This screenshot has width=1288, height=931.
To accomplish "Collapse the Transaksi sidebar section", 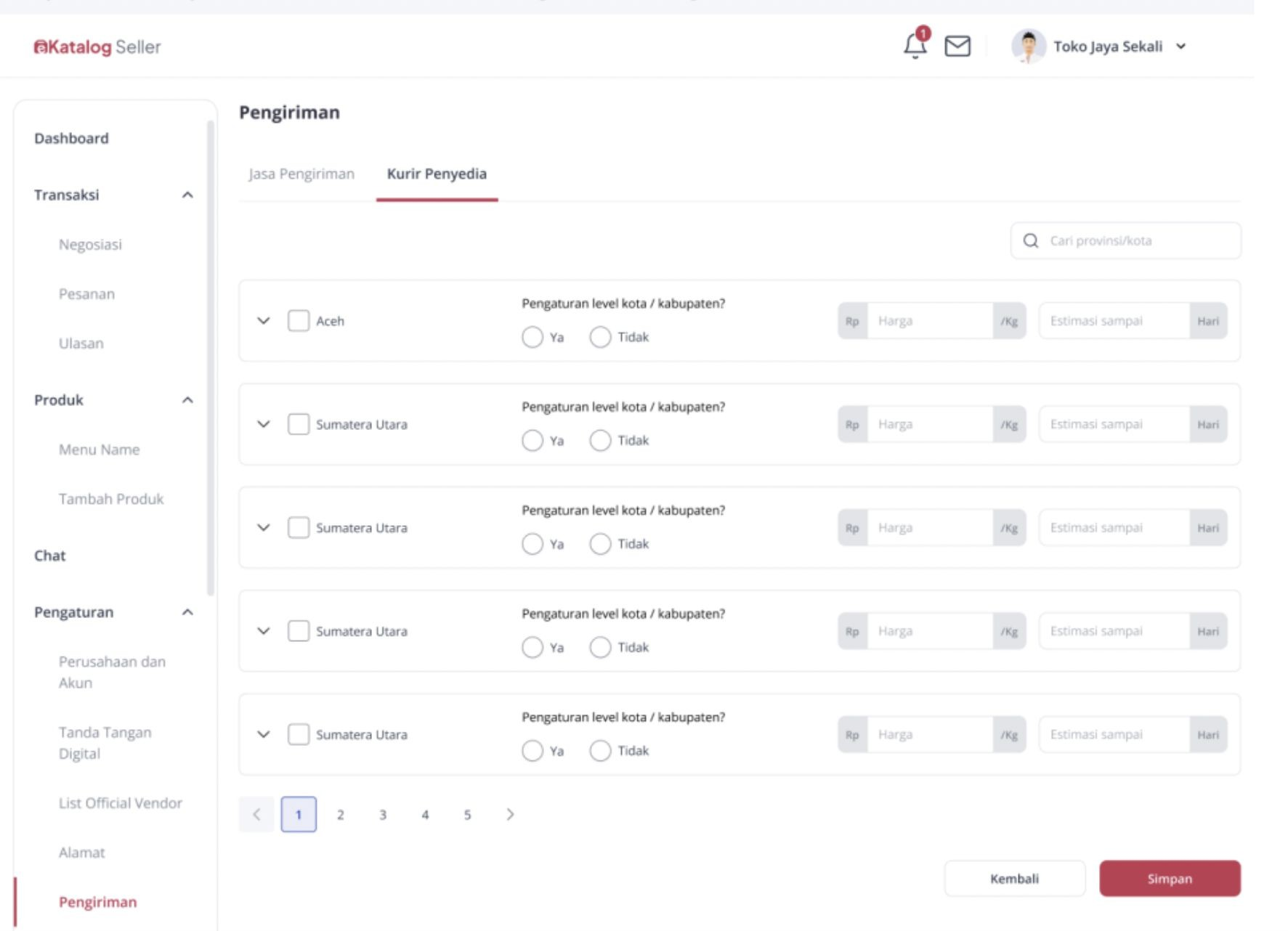I will [187, 195].
